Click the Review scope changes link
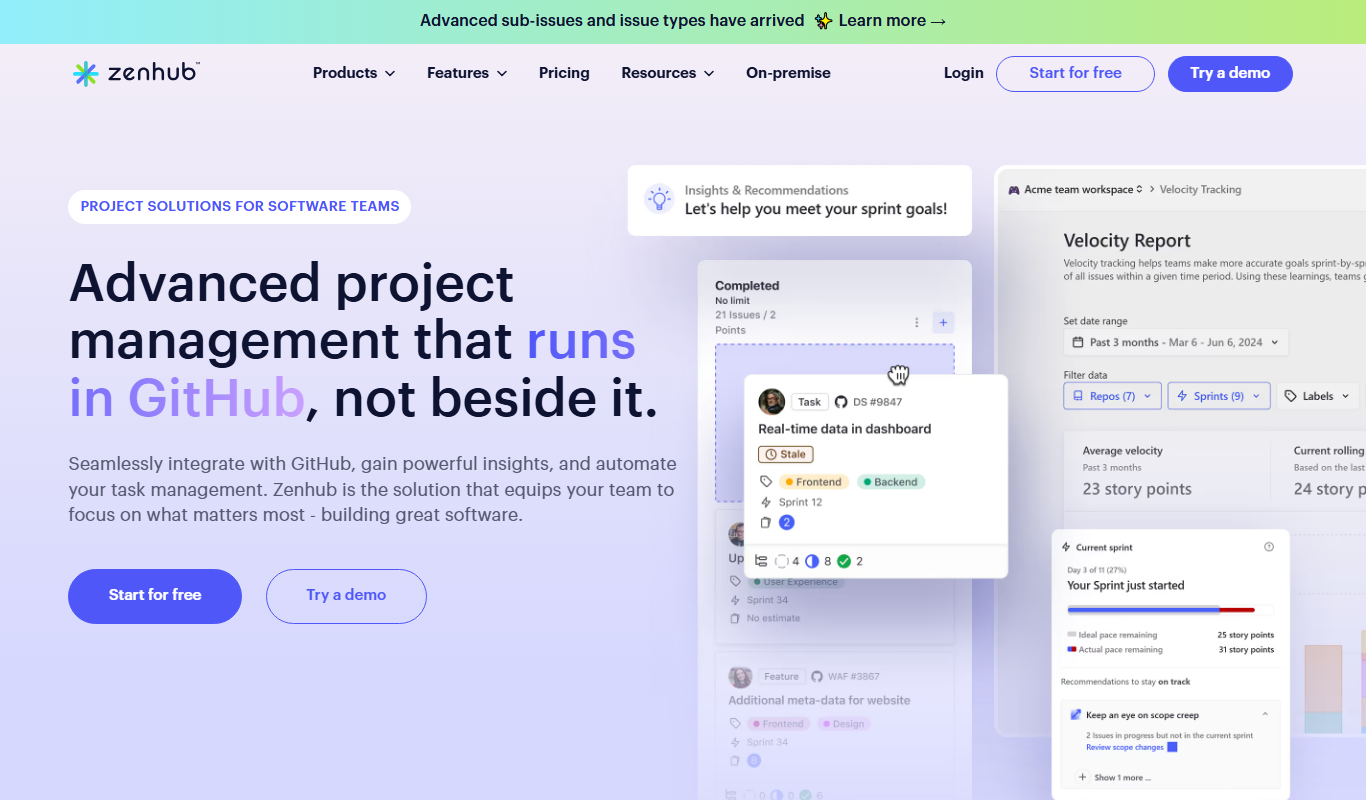Image resolution: width=1366 pixels, height=800 pixels. click(x=1124, y=747)
